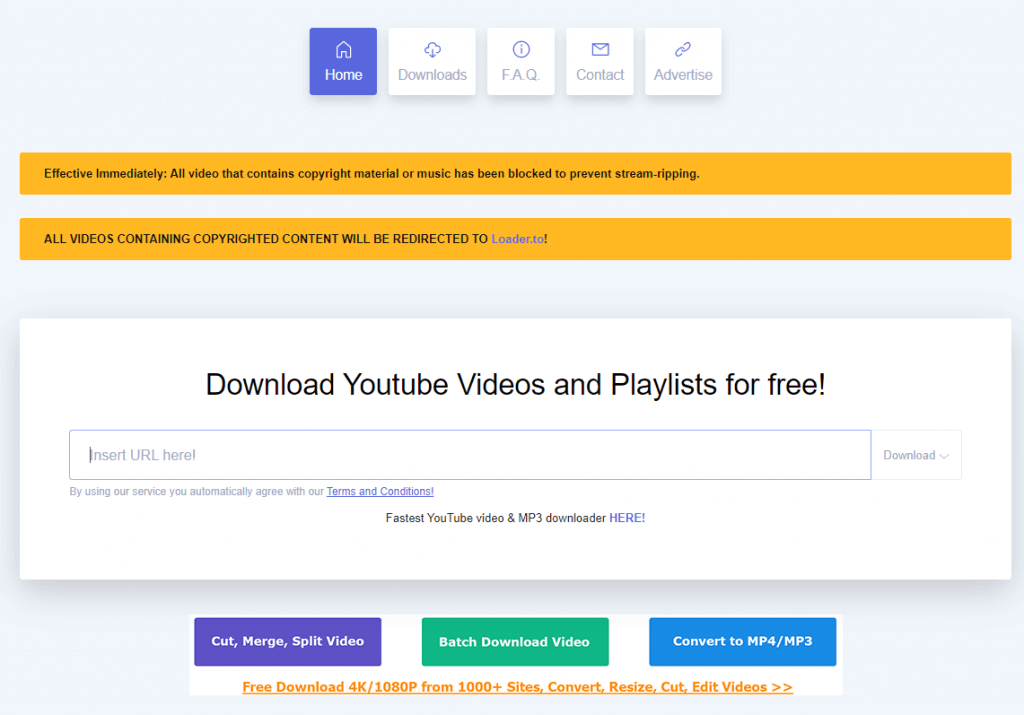1024x715 pixels.
Task: Switch to the Contact tab
Action: click(599, 62)
